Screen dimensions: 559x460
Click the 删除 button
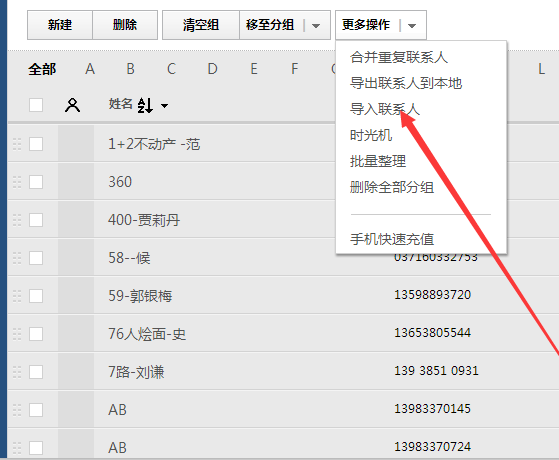[125, 25]
